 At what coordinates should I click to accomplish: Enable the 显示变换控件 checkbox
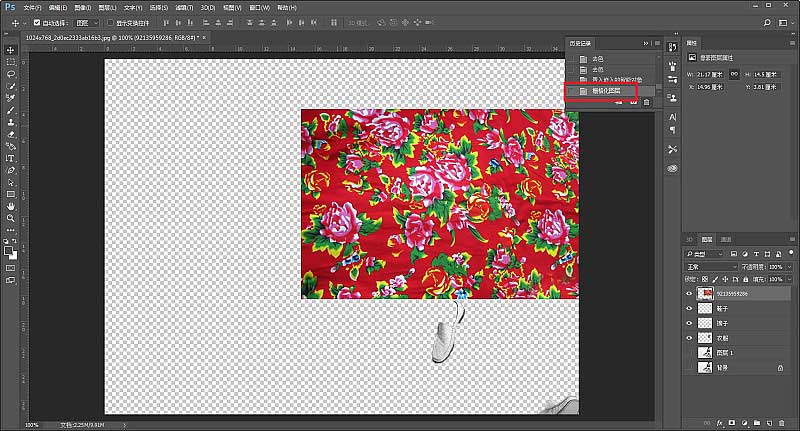pos(108,22)
